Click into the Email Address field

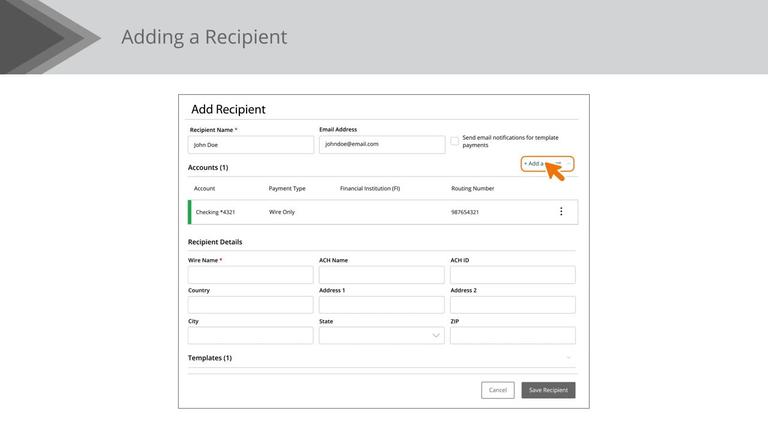pos(381,145)
